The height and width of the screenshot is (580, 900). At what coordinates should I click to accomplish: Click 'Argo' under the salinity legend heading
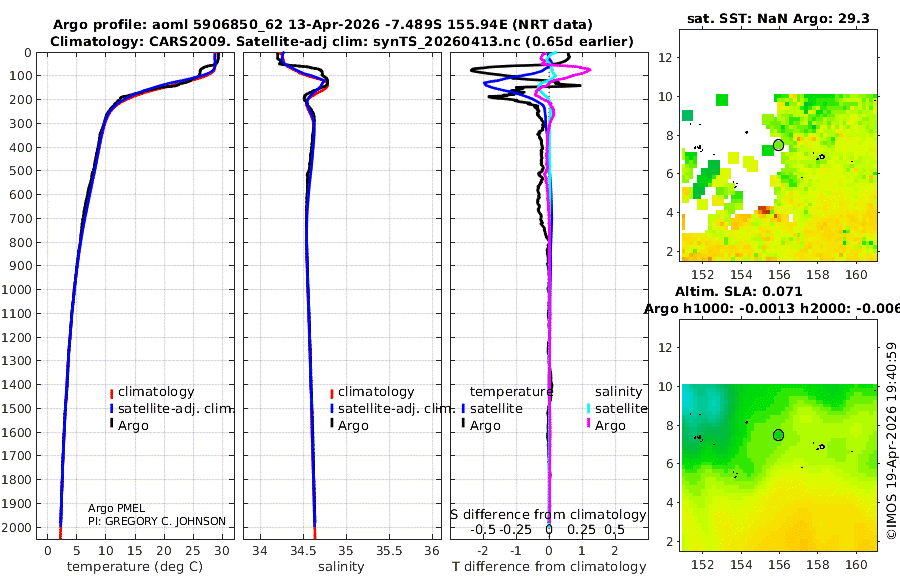[x=610, y=426]
